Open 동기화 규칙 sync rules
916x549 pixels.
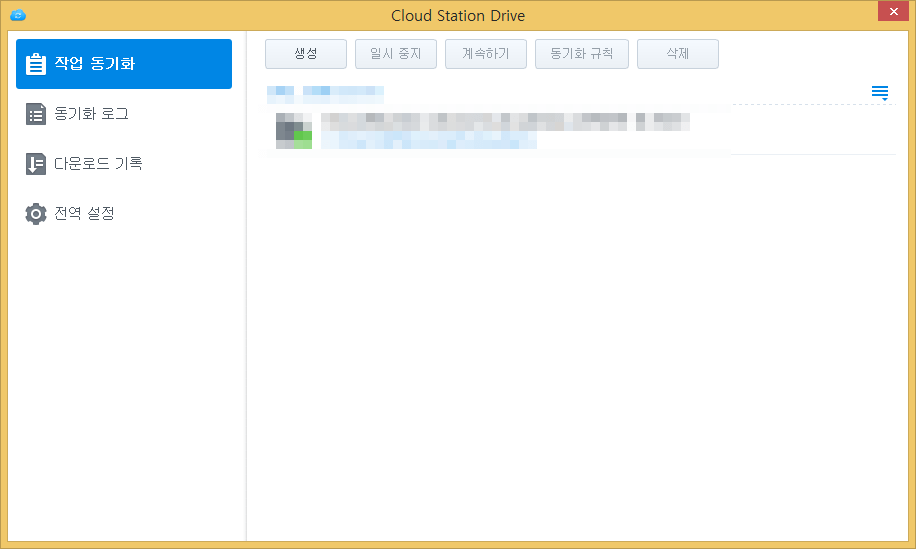coord(582,54)
